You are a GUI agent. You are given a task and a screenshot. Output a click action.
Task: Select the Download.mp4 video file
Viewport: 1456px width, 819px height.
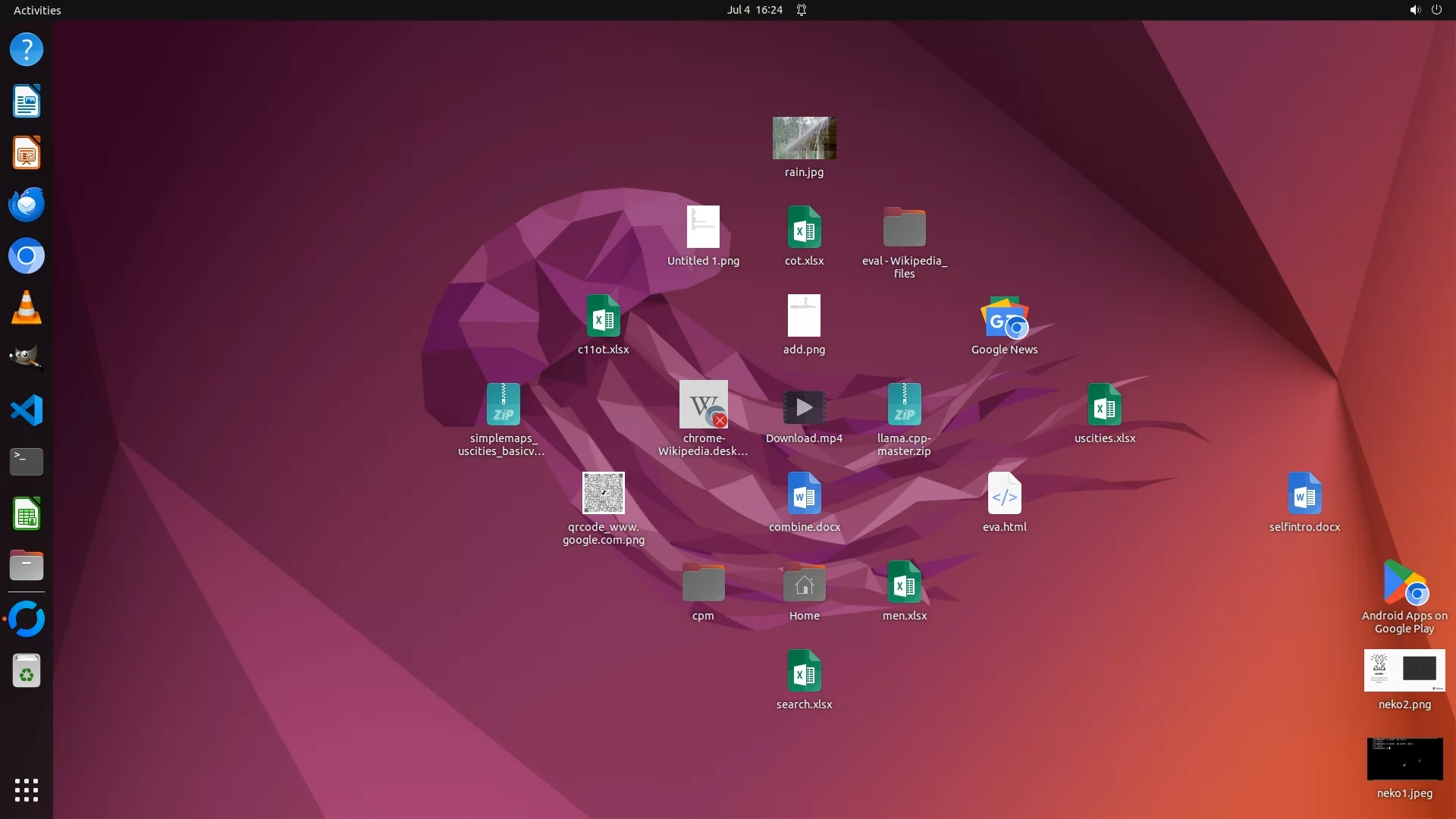pyautogui.click(x=804, y=407)
